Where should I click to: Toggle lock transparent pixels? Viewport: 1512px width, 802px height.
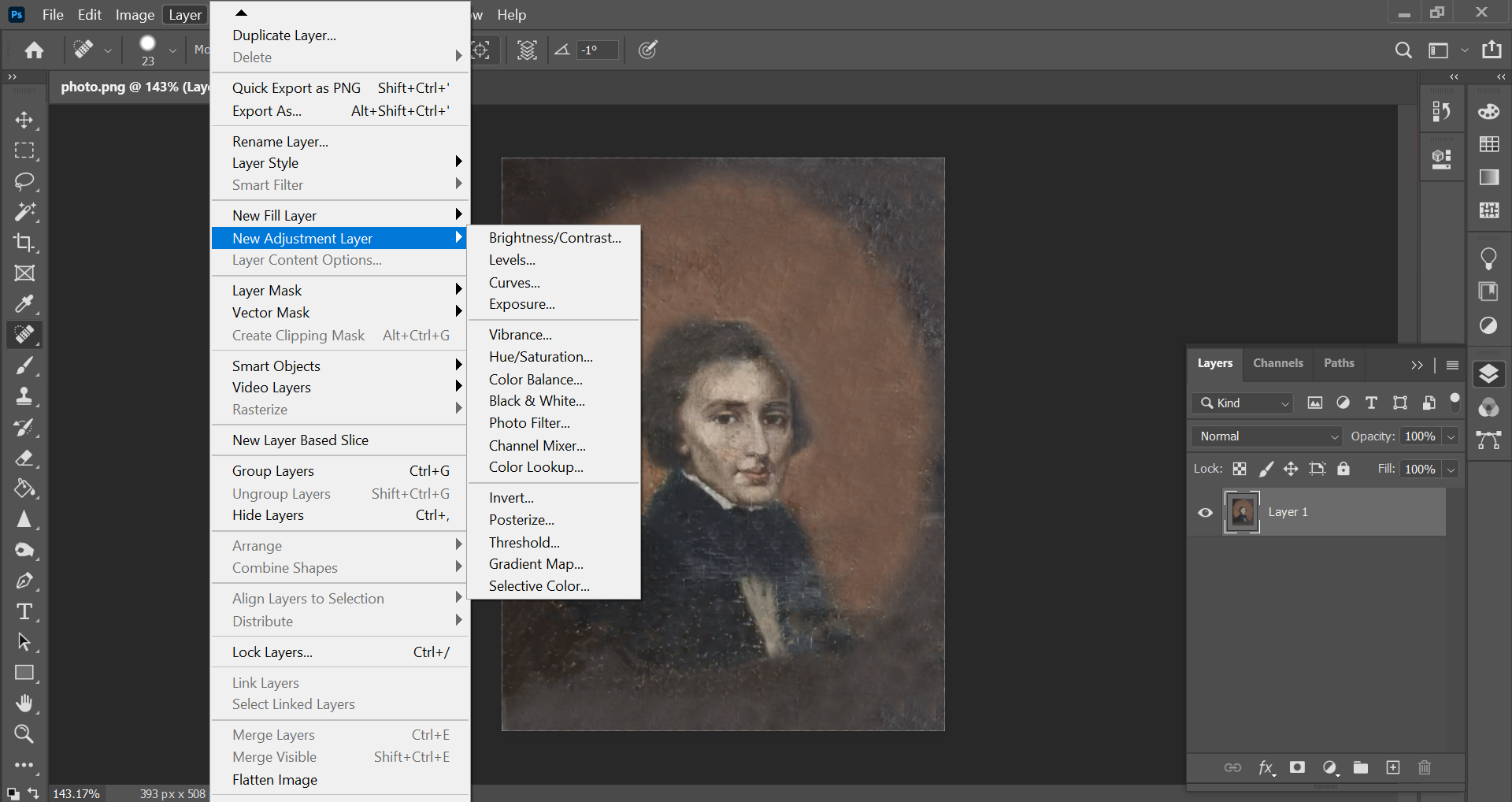(1240, 470)
